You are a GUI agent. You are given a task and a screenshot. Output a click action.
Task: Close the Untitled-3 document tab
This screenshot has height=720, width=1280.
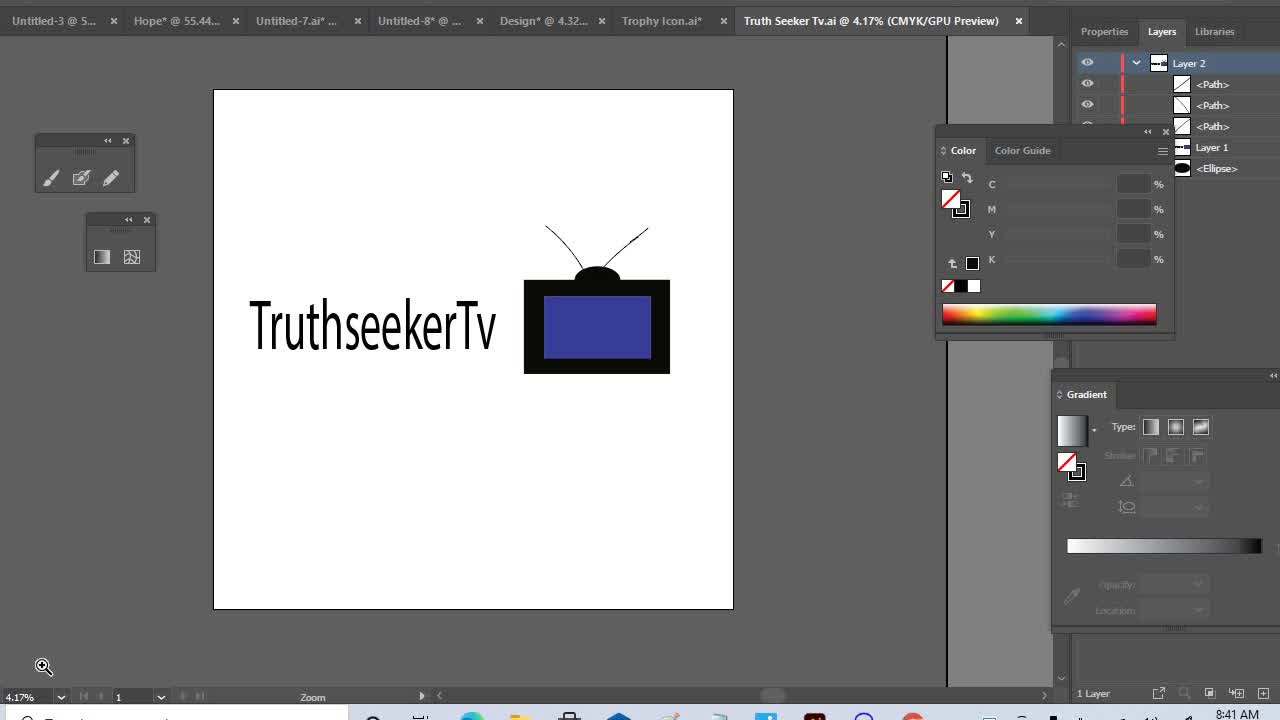click(x=113, y=21)
